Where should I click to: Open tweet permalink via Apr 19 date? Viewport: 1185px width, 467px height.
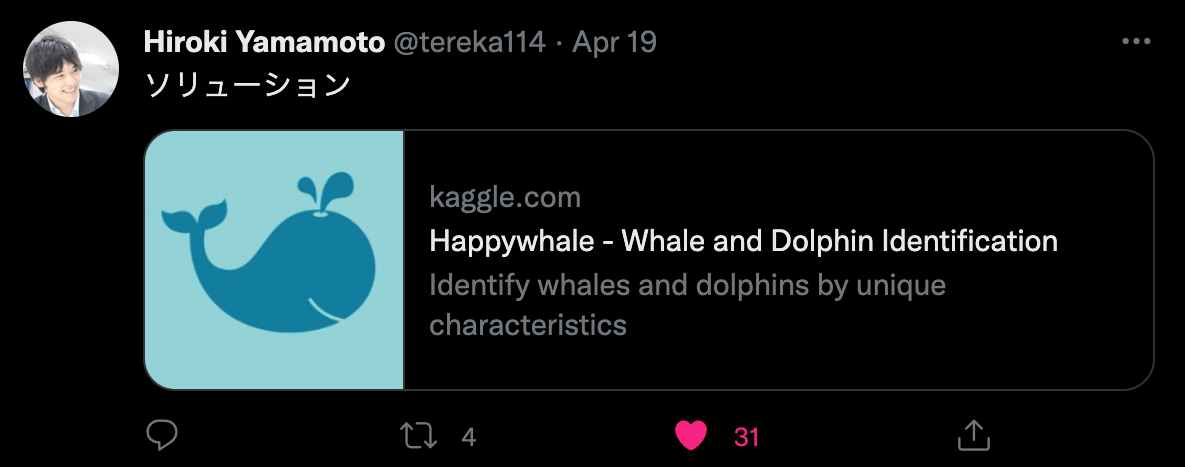point(614,42)
